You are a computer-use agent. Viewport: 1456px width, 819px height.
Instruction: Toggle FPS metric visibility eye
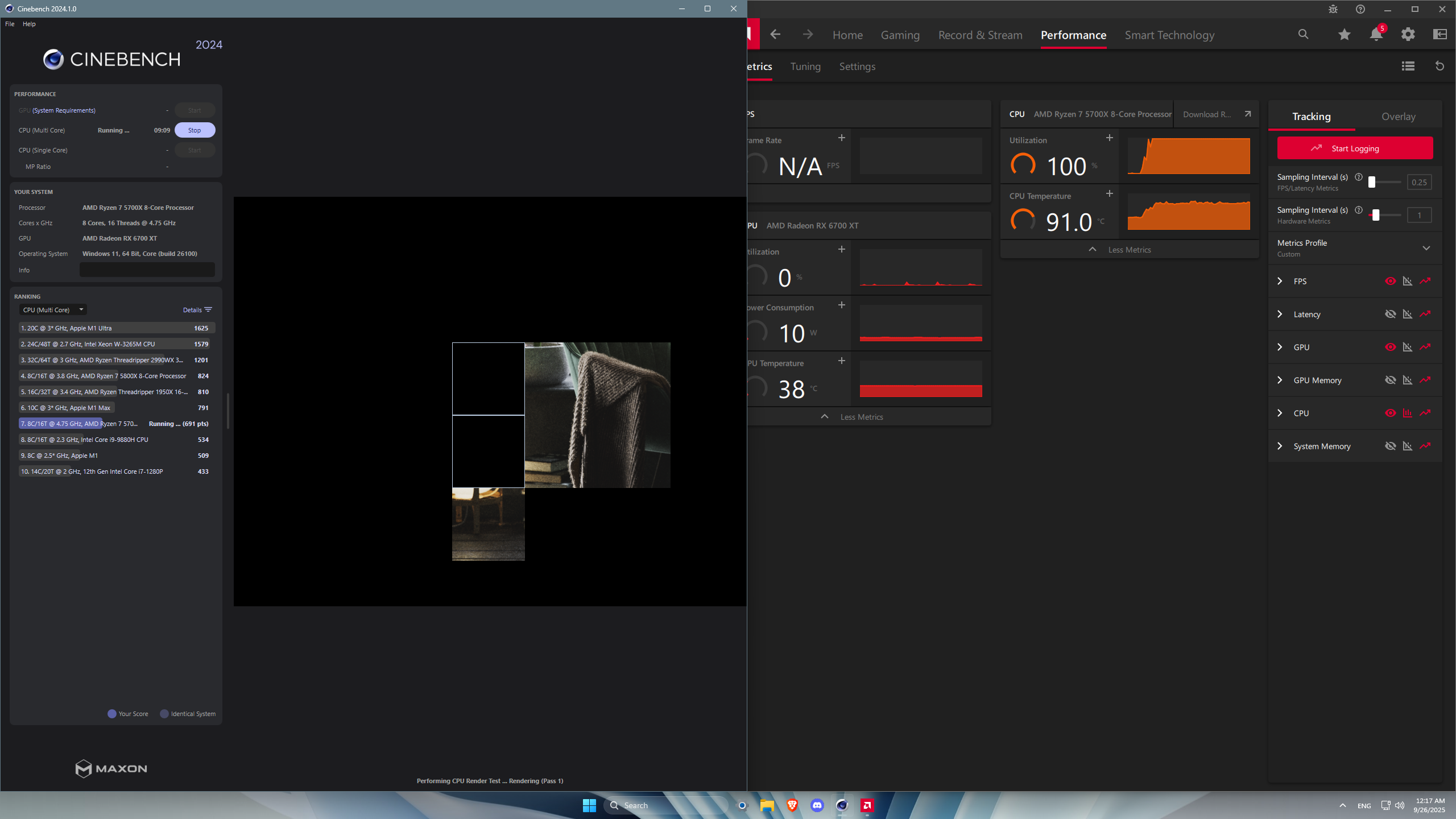click(1390, 281)
